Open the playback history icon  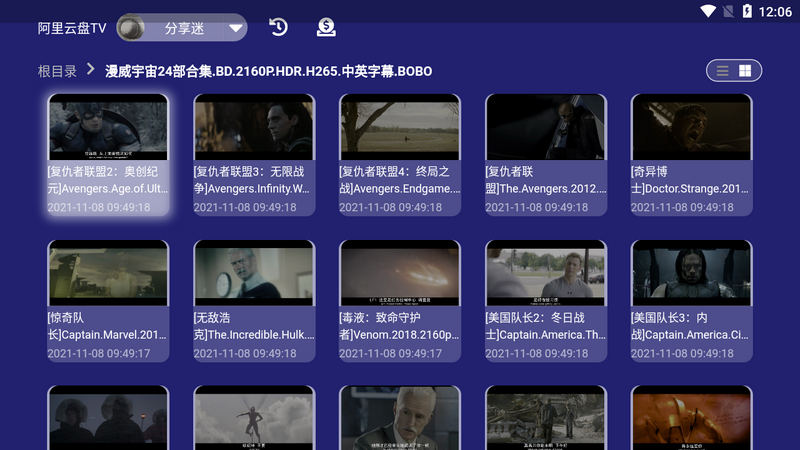278,27
